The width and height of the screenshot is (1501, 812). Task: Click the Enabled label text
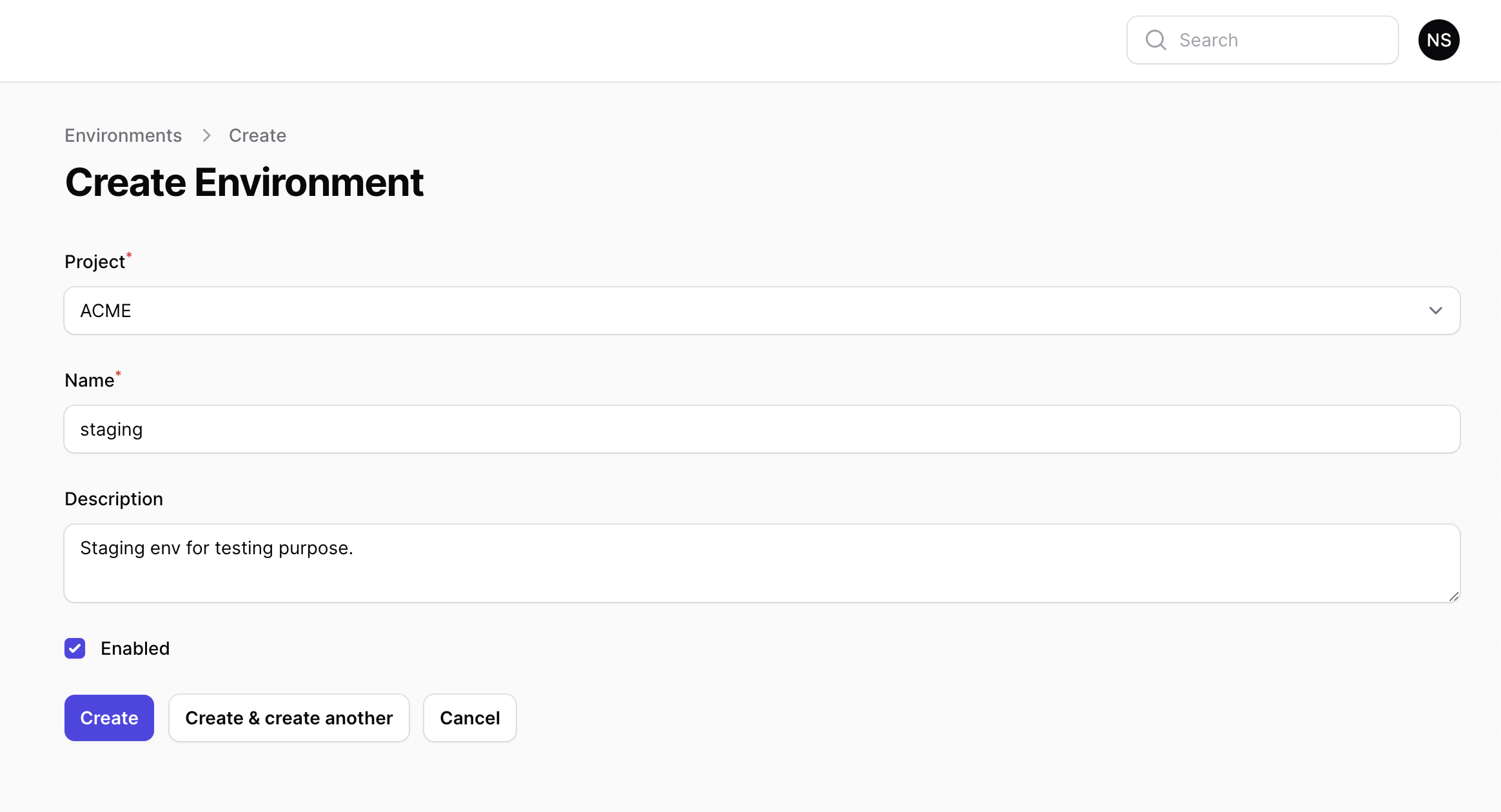[135, 648]
